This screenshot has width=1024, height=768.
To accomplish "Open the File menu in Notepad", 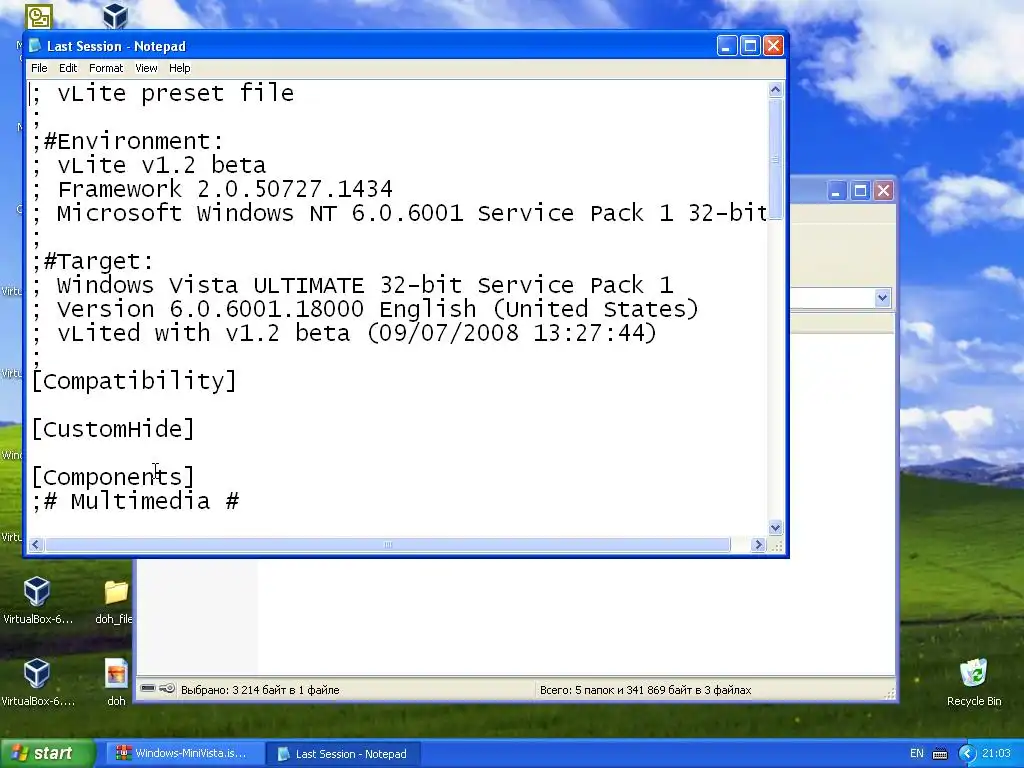I will point(39,68).
